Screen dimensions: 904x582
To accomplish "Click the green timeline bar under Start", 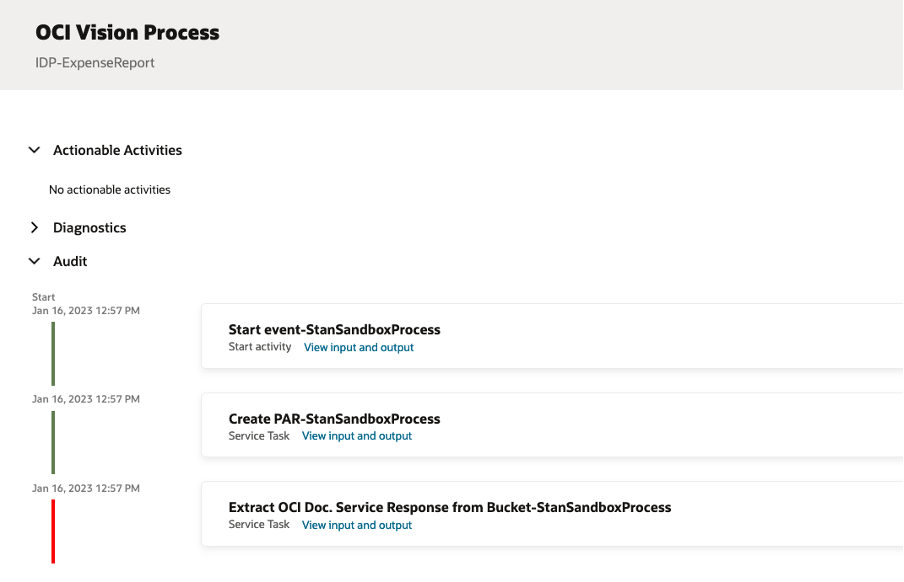I will click(x=53, y=353).
